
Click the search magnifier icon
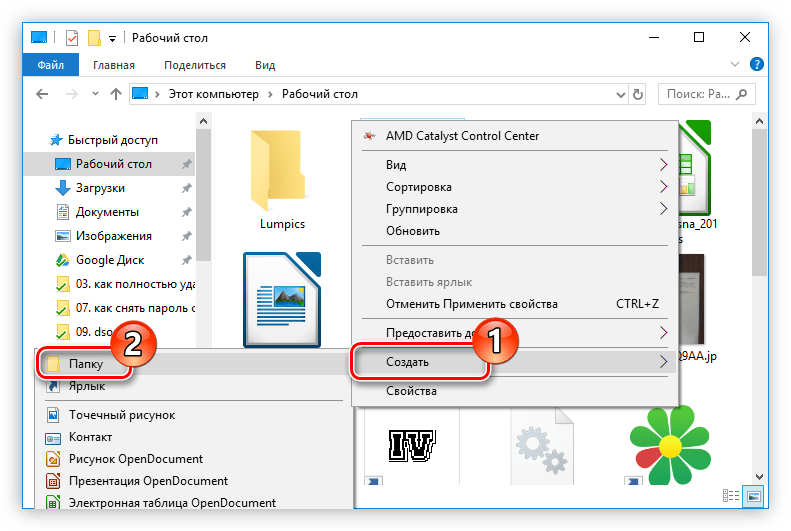point(741,94)
